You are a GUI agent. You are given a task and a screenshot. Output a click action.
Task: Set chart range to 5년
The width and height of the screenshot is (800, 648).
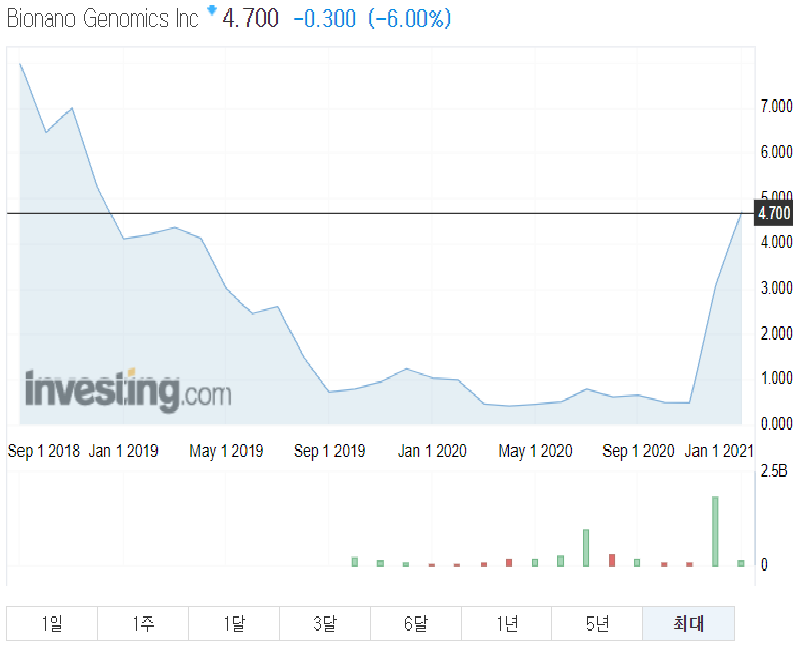(x=597, y=624)
